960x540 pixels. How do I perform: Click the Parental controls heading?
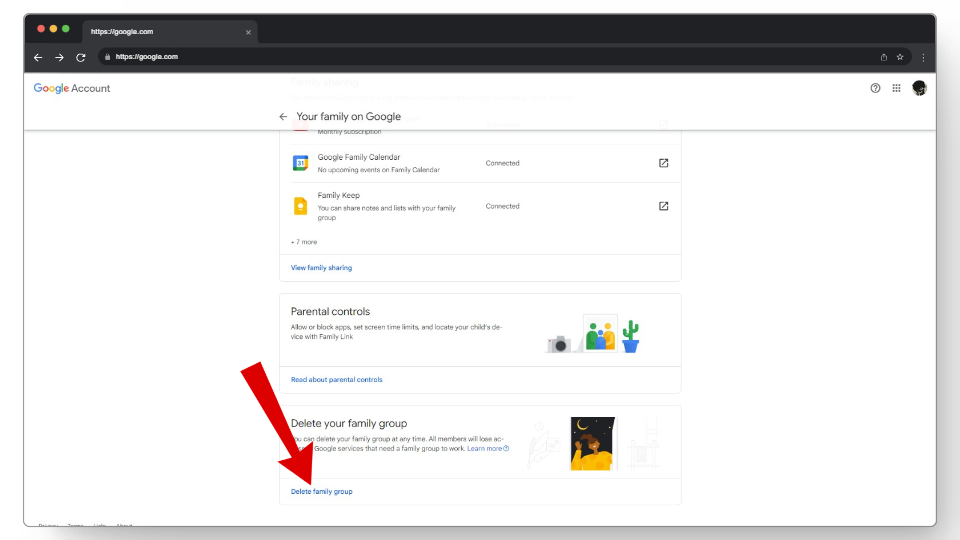coord(330,312)
